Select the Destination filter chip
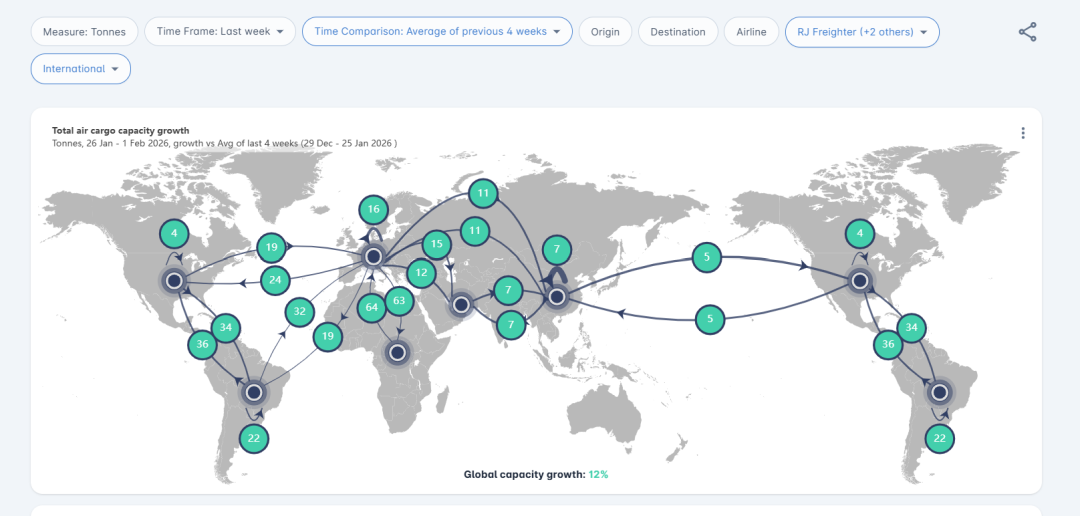Screen dimensions: 1080x516 (x=677, y=32)
